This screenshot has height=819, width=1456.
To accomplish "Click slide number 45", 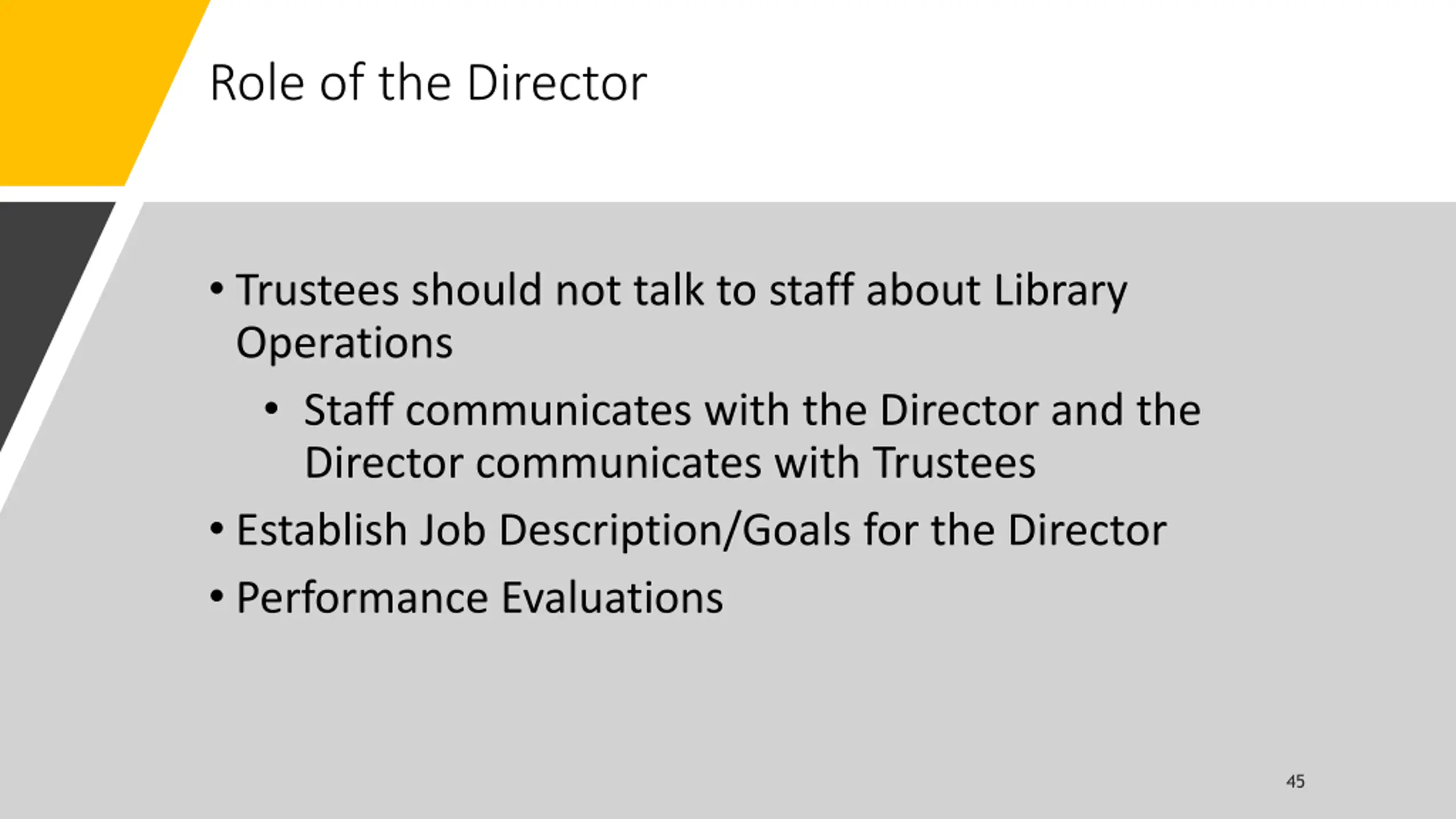I will (1295, 781).
